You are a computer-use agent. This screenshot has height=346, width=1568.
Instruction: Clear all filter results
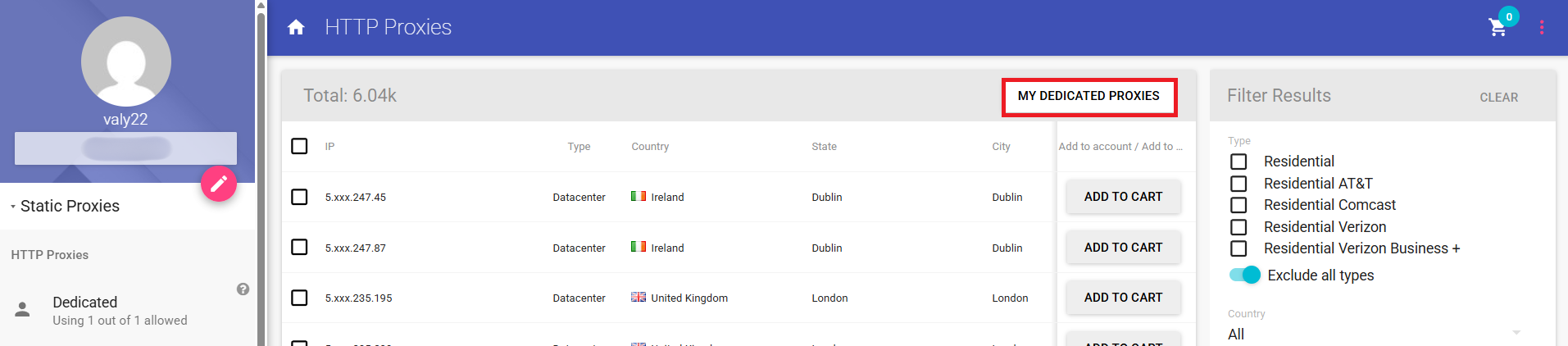click(x=1498, y=97)
